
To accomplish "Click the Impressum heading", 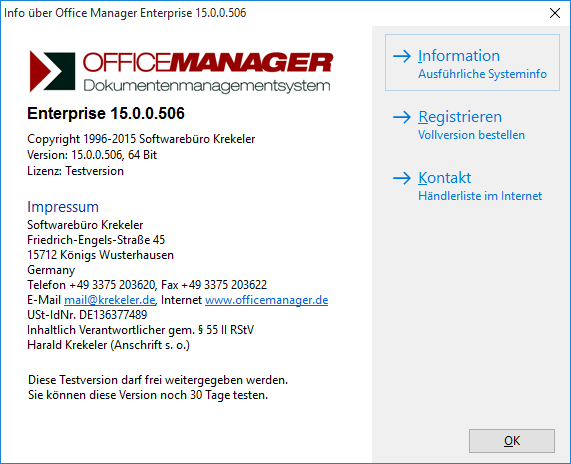I will pos(63,207).
